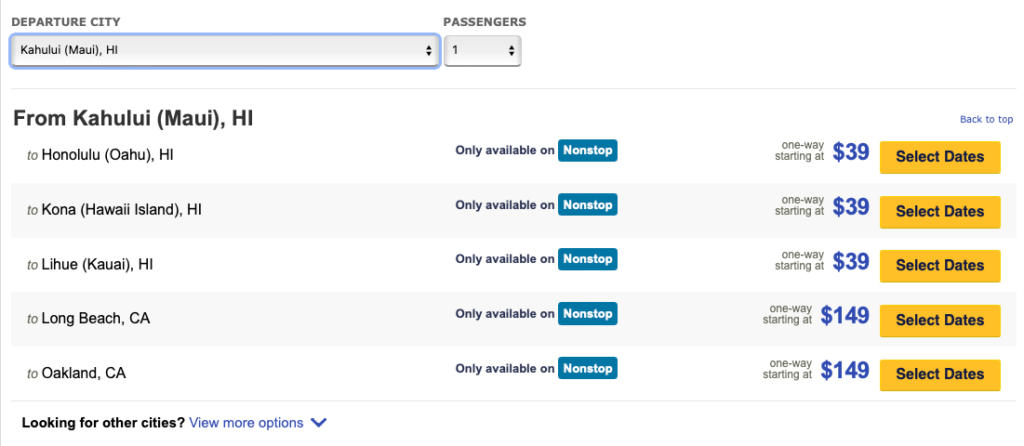Select Dates for Oakland flight
This screenshot has width=1024, height=446.
pyautogui.click(x=940, y=374)
